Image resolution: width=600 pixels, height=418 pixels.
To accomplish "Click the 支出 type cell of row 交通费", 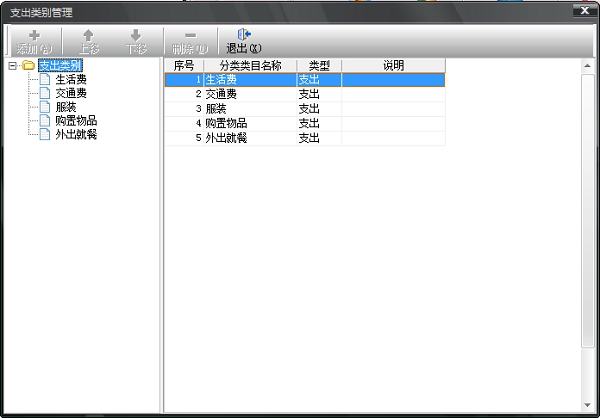I will 319,94.
